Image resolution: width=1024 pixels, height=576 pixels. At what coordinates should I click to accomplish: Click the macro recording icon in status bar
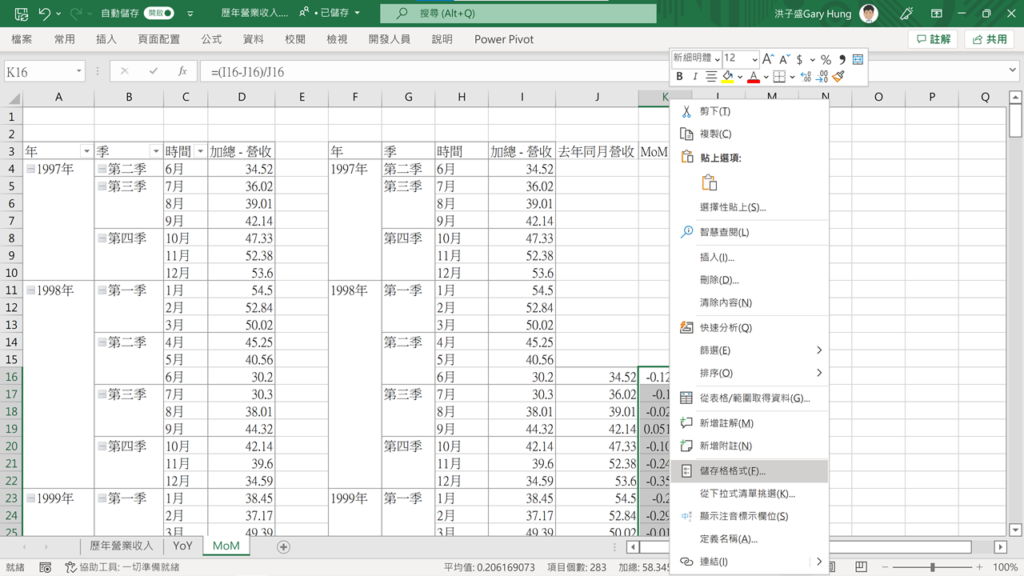click(x=45, y=567)
